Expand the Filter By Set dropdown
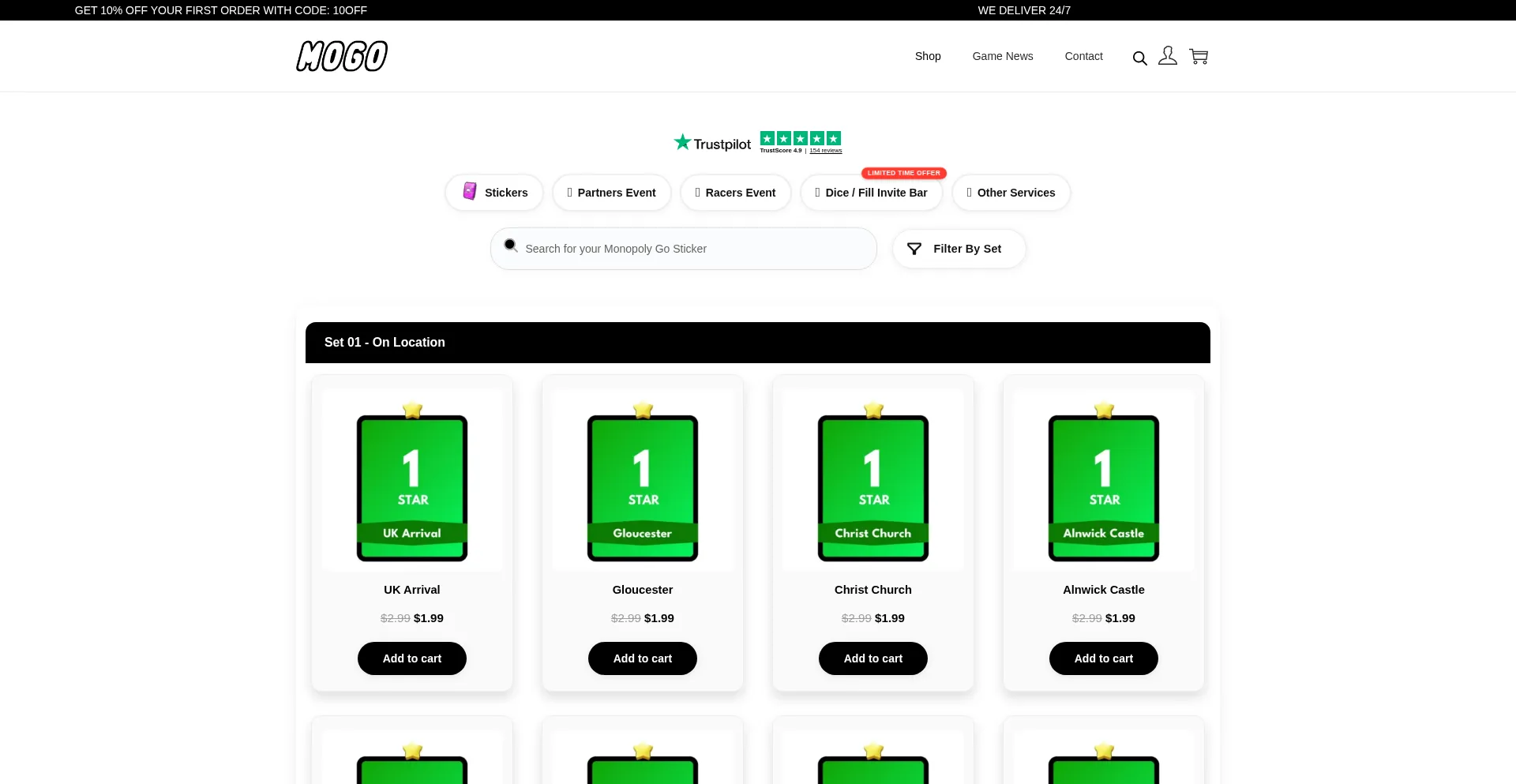The width and height of the screenshot is (1516, 784). [959, 249]
